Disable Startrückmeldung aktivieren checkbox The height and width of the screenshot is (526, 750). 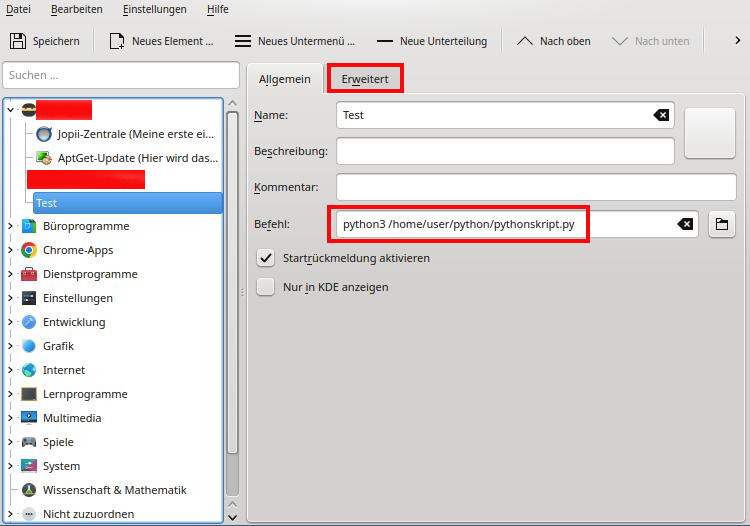pyautogui.click(x=266, y=258)
